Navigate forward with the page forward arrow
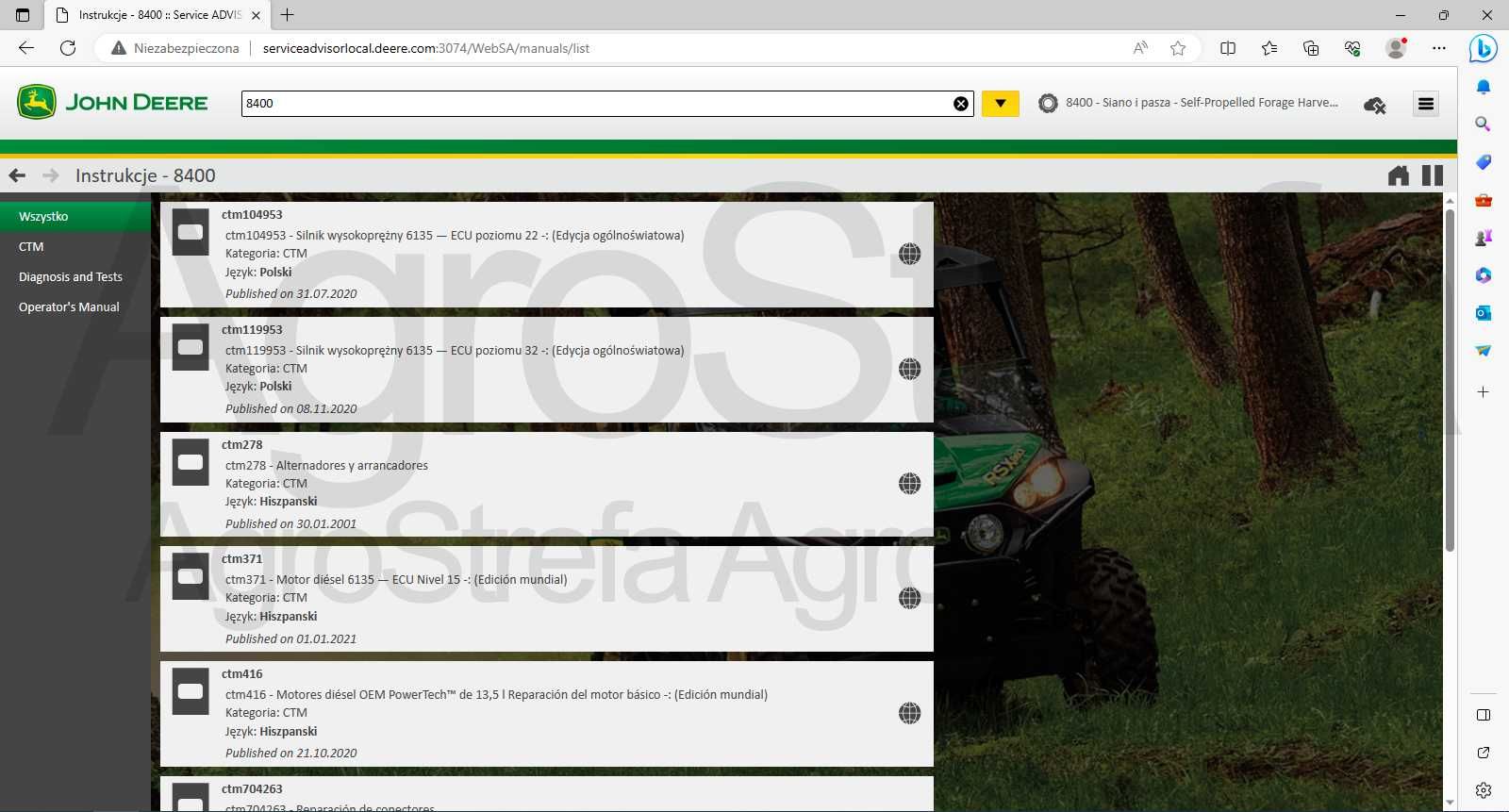The height and width of the screenshot is (812, 1509). [x=51, y=175]
